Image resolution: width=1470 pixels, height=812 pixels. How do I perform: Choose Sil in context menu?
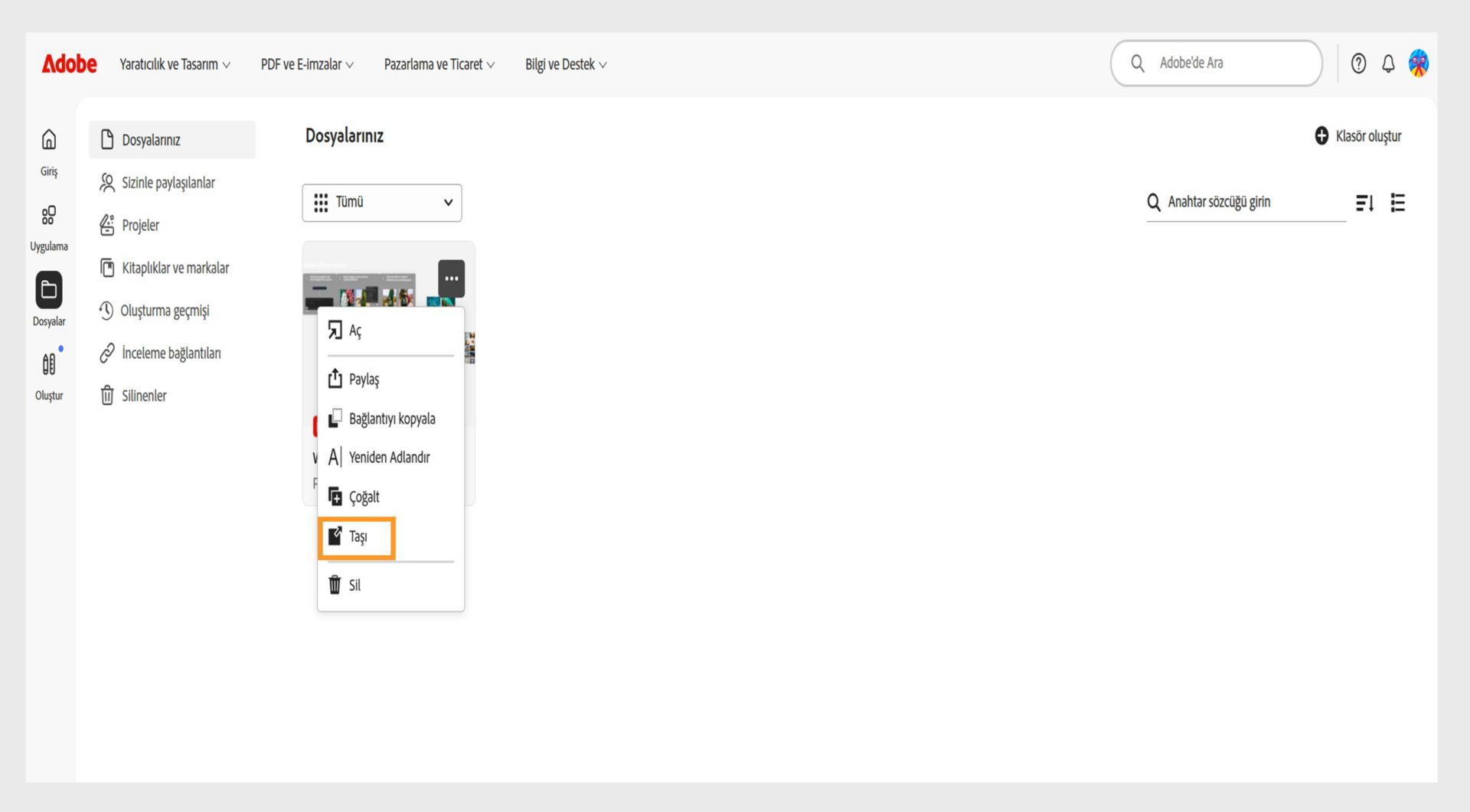[x=390, y=585]
